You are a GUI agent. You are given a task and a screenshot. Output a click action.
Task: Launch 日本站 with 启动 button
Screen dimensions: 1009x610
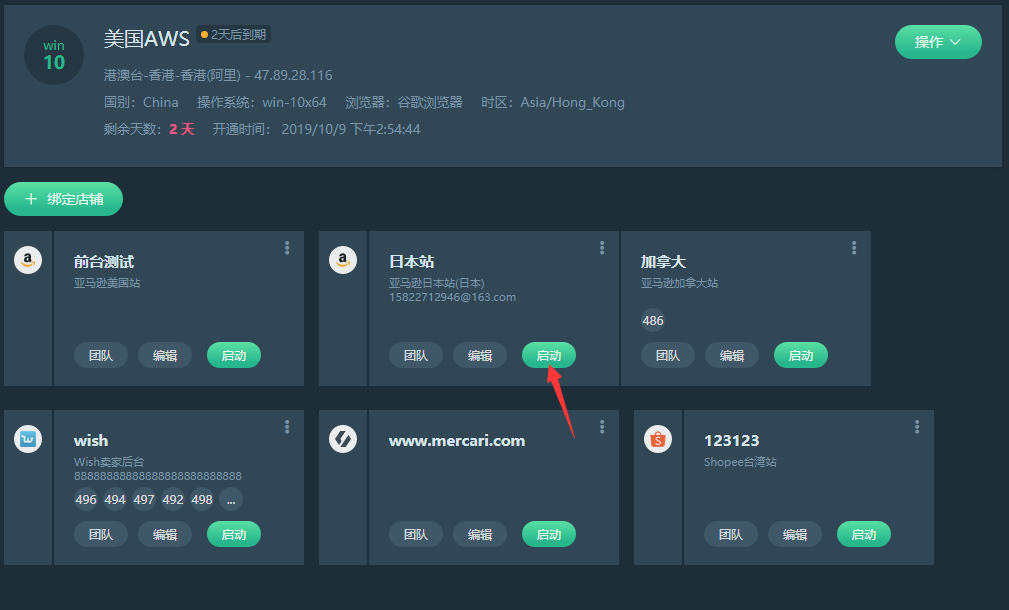548,355
